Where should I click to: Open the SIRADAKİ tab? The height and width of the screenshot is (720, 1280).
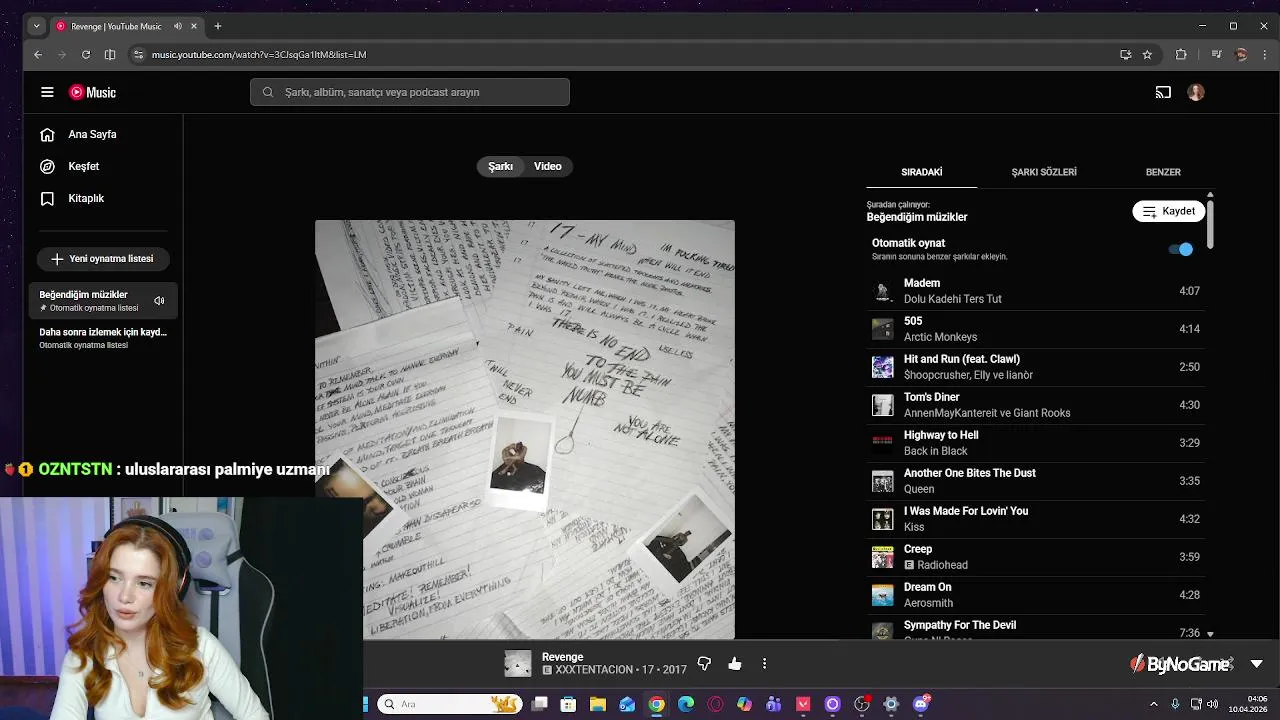click(921, 172)
